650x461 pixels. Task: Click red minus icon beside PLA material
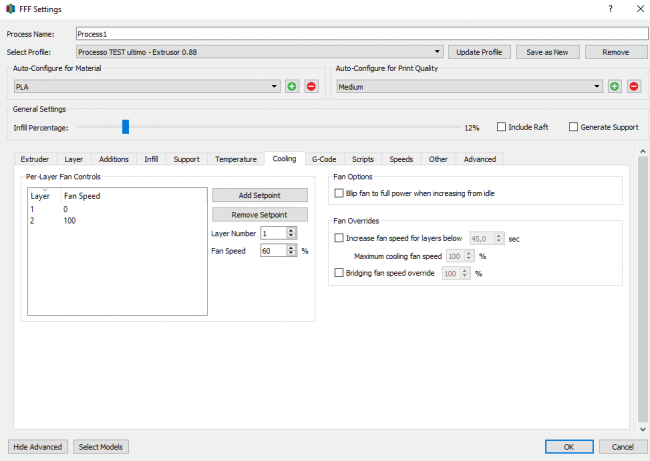click(311, 87)
